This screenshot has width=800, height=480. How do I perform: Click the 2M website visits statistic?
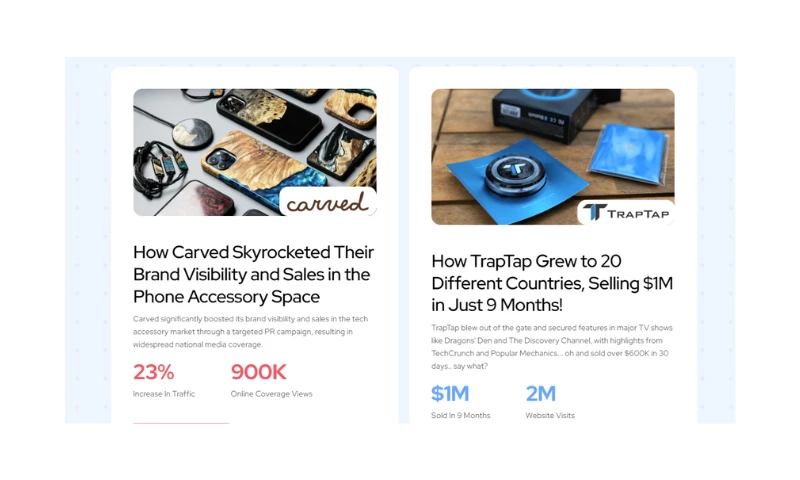coord(541,393)
